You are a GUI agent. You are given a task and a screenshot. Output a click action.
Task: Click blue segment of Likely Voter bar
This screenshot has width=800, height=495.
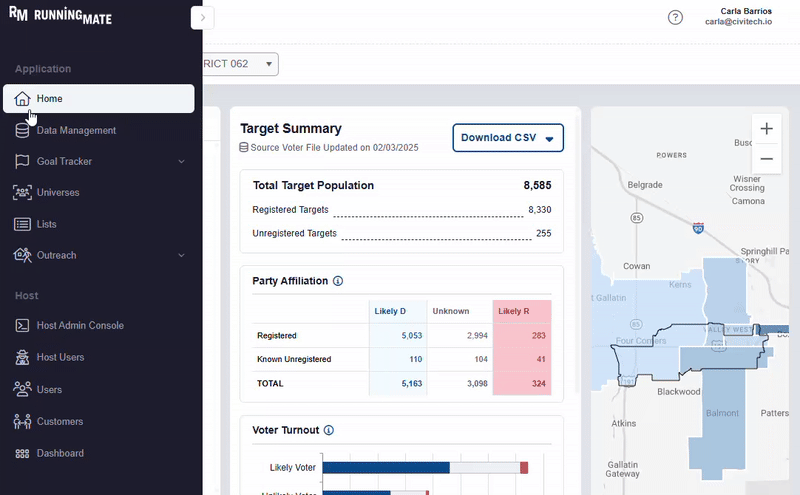[386, 467]
